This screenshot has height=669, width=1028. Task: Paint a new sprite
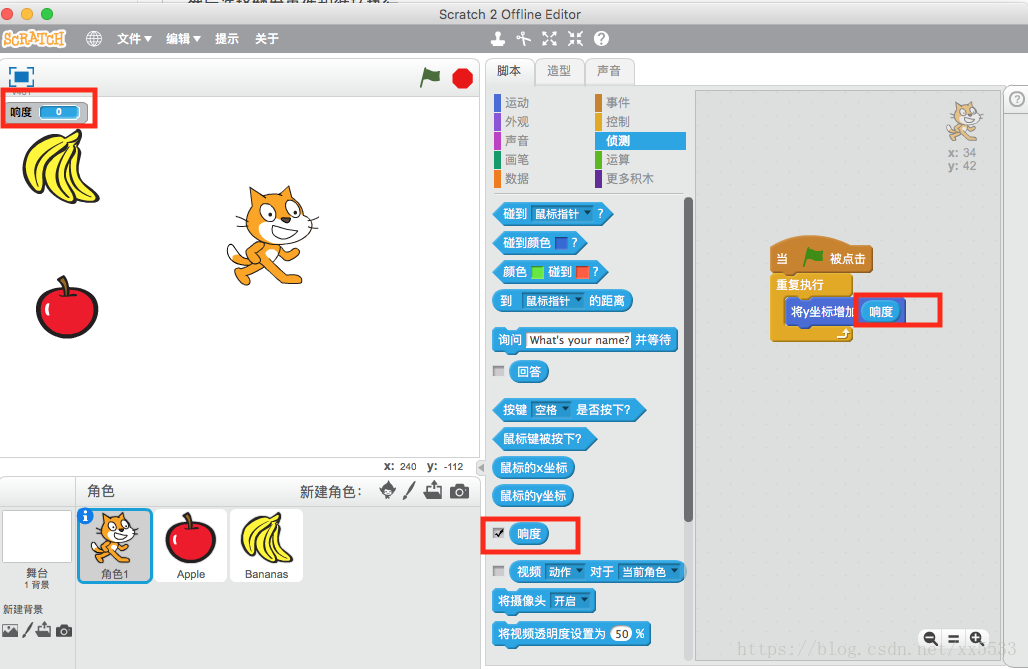pos(409,491)
